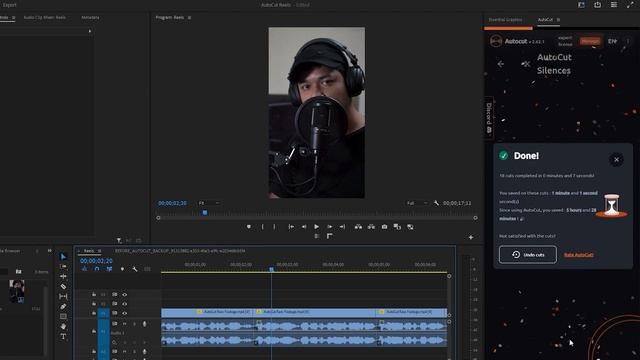Image resolution: width=640 pixels, height=360 pixels.
Task: Open the AutoCut three-dot options menu
Action: point(628,41)
